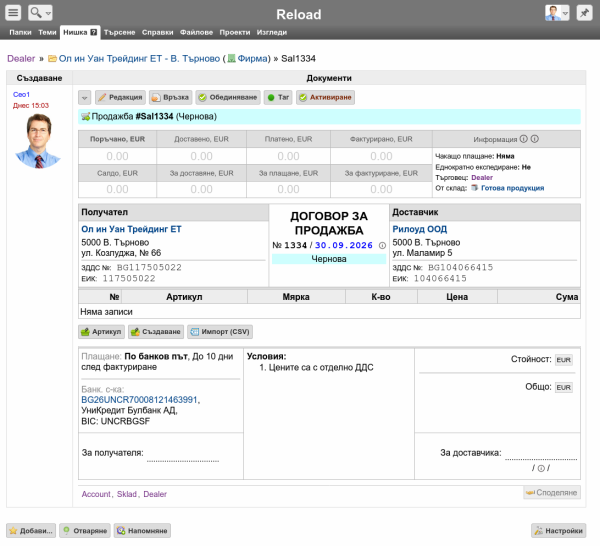Open the user profile avatar menu
The height and width of the screenshot is (546, 600).
click(x=557, y=13)
